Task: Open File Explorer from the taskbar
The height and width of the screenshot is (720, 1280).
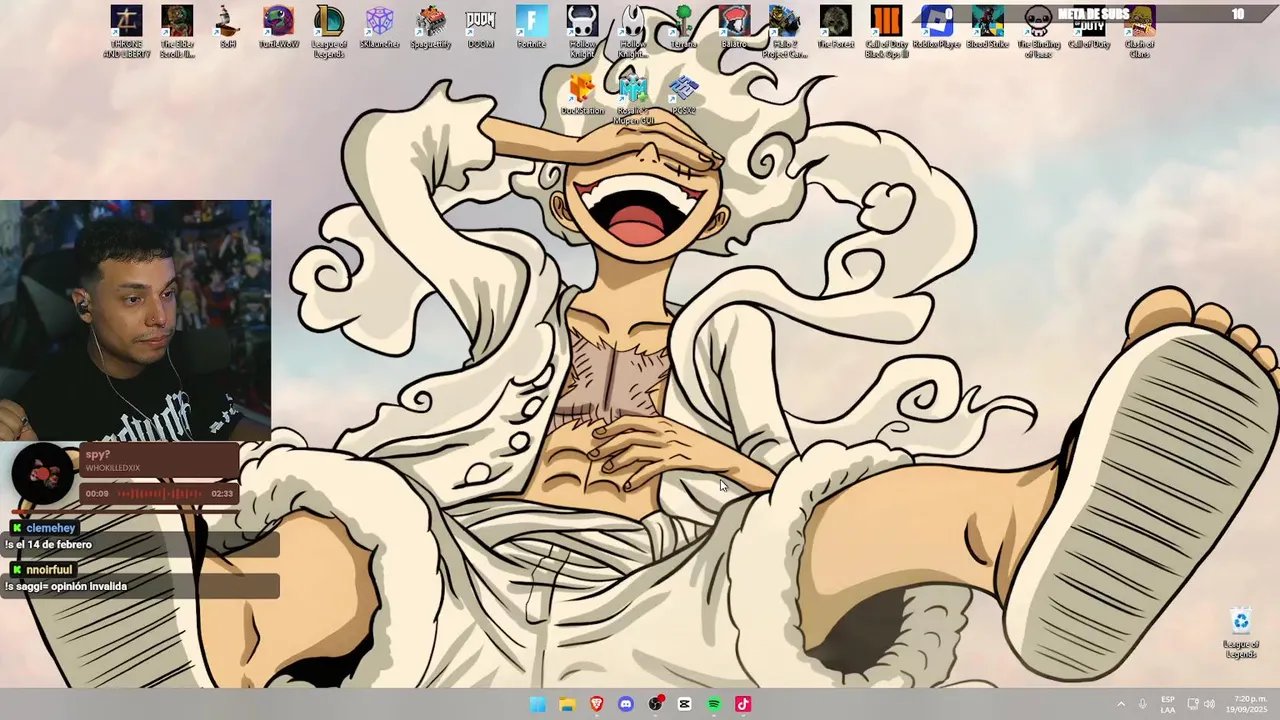Action: tap(567, 704)
